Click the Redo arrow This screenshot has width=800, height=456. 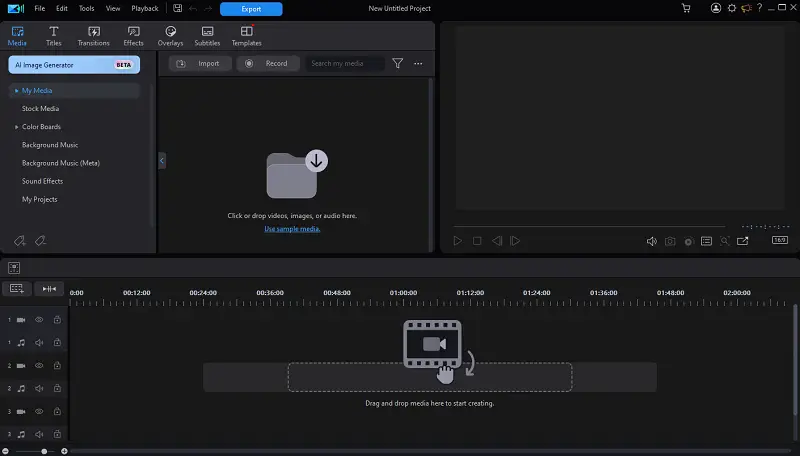pos(208,9)
